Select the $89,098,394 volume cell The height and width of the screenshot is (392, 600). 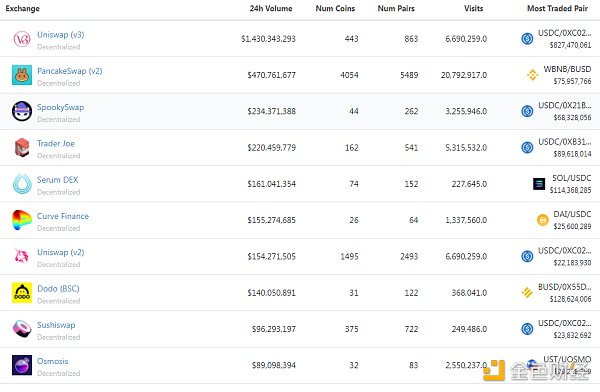point(274,365)
